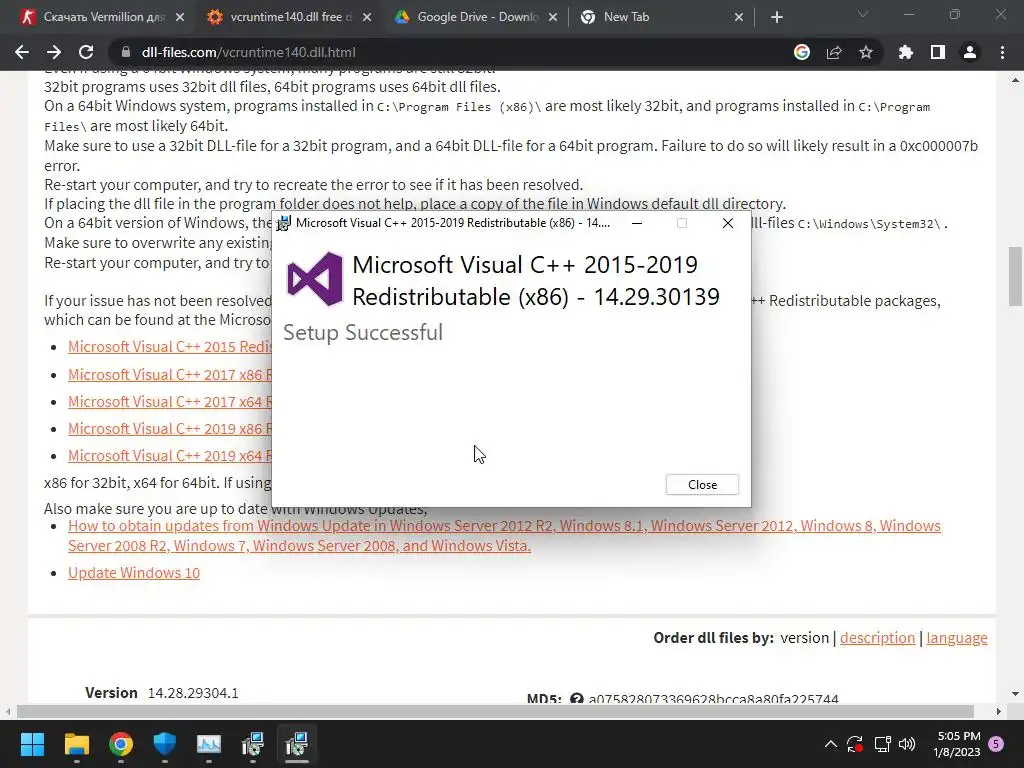This screenshot has height=768, width=1024.
Task: Open the volume speaker tray icon
Action: [x=907, y=744]
